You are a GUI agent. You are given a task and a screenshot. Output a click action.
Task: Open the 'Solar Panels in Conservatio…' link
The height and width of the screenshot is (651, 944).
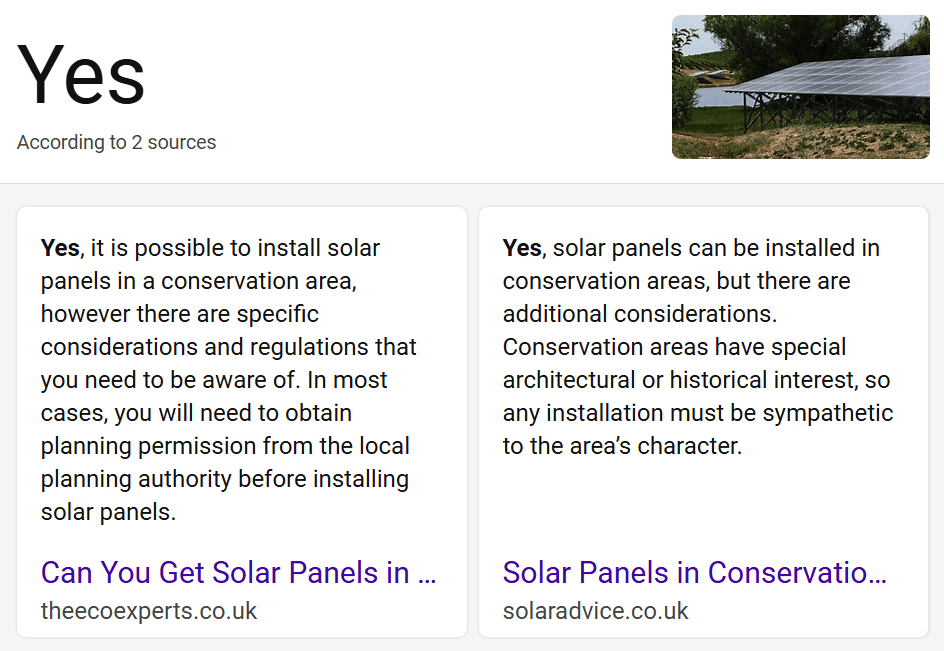[x=694, y=573]
